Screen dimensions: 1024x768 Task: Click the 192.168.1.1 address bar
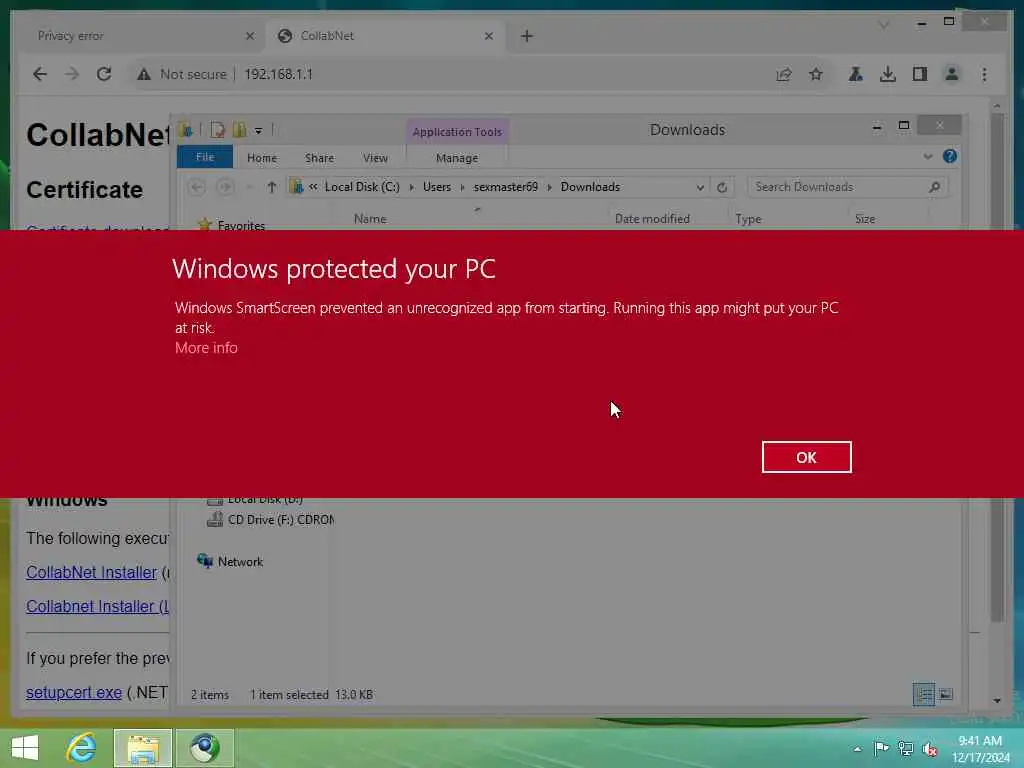(x=278, y=74)
